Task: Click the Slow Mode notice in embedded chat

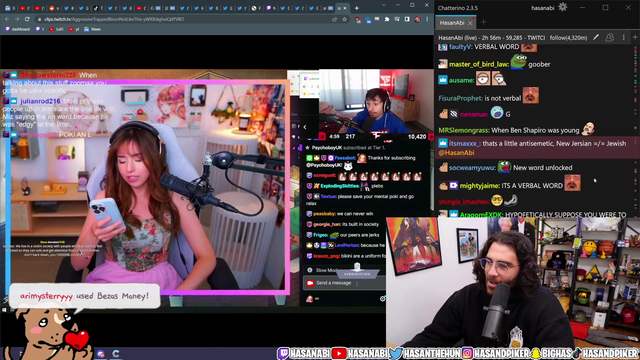Action: (322, 270)
